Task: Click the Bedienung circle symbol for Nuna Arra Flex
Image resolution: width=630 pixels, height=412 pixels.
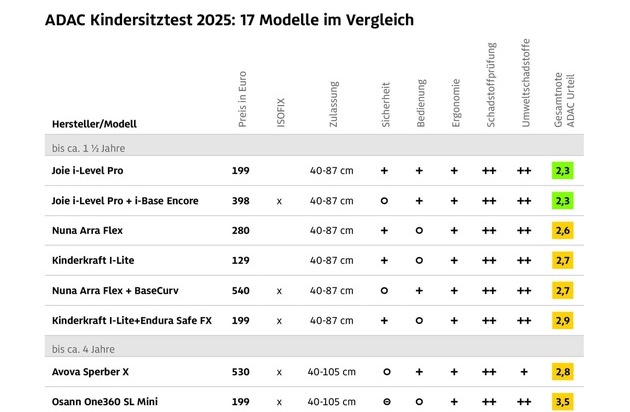Action: pos(419,231)
